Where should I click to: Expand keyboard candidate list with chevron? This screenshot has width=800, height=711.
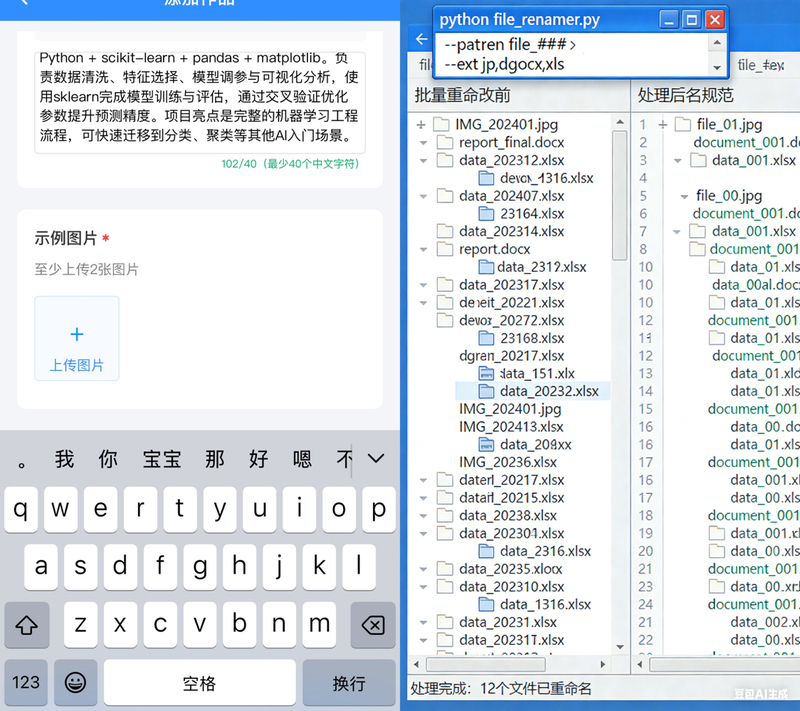[376, 459]
